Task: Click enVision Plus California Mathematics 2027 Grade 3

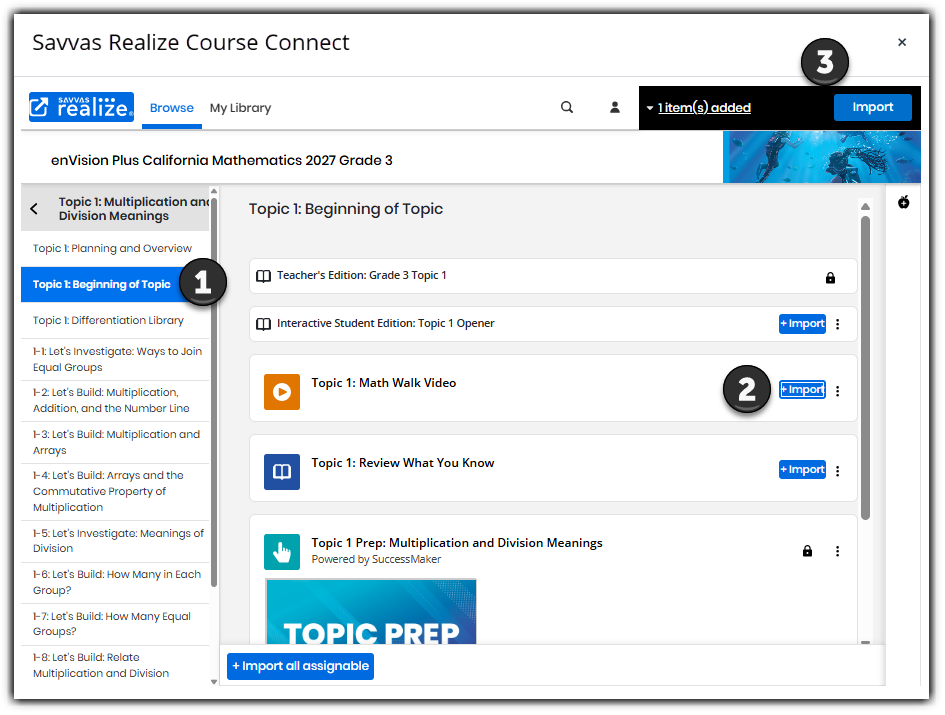Action: 222,160
